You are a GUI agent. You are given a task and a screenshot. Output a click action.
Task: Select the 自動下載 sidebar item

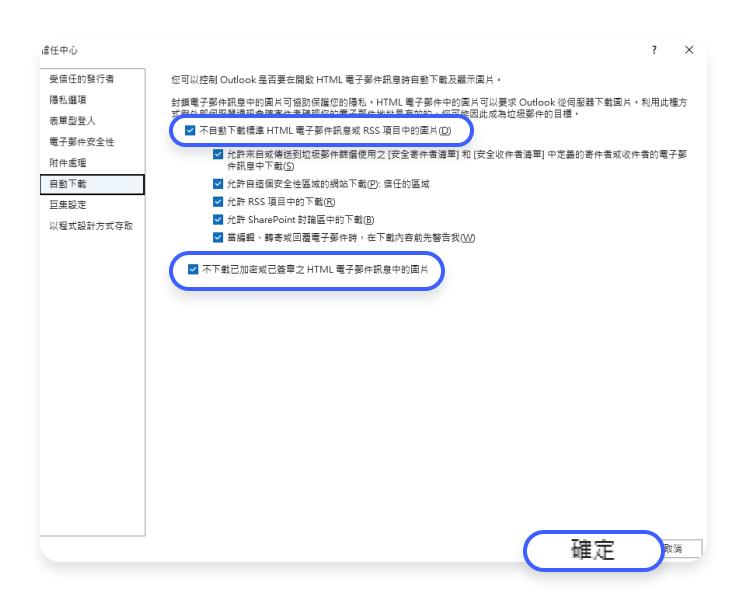coord(92,184)
